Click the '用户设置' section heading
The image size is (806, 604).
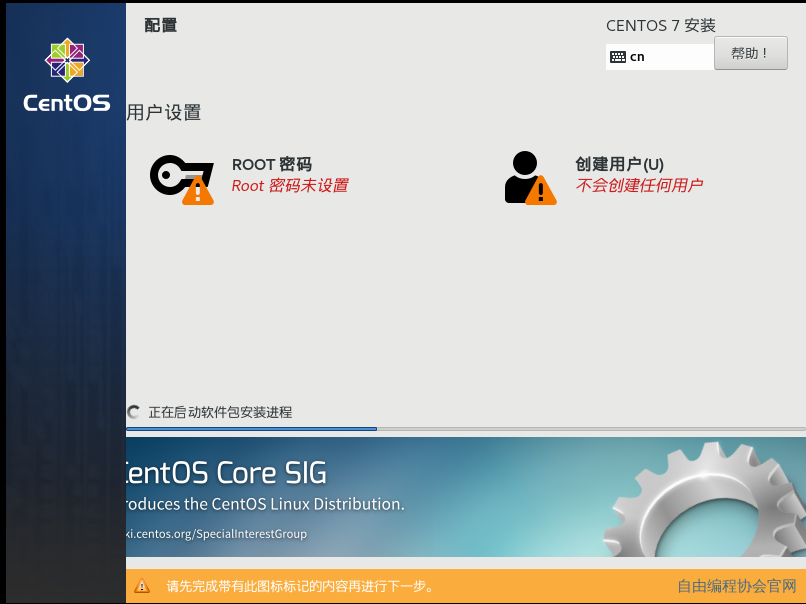[x=164, y=113]
